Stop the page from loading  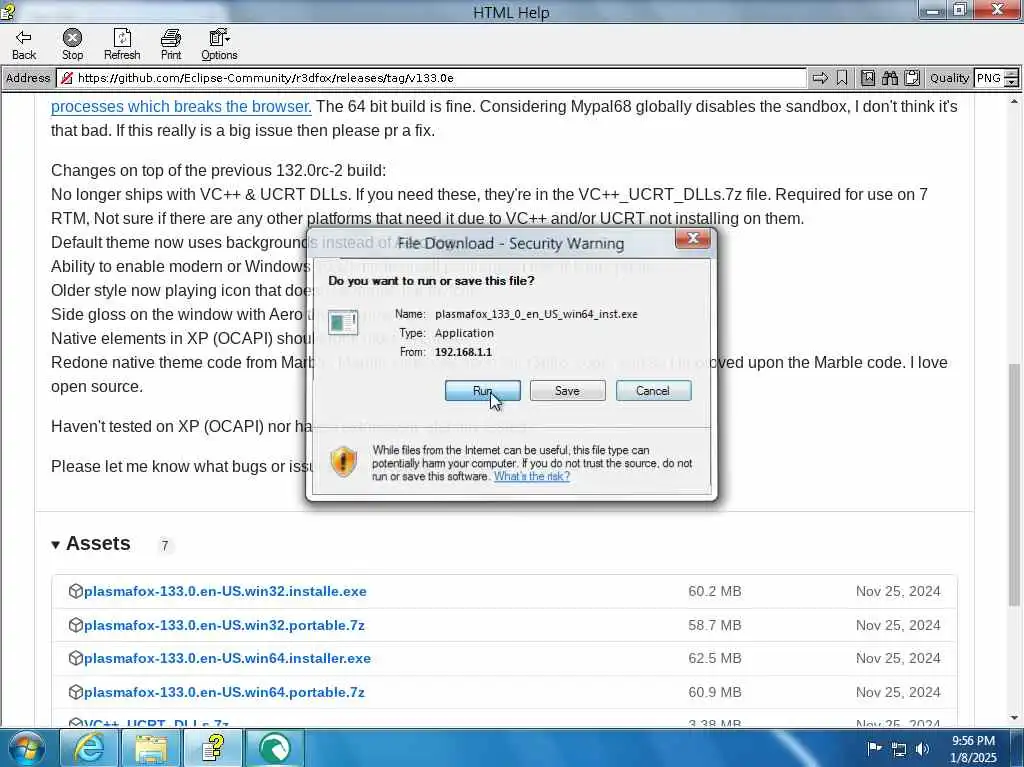pos(72,44)
